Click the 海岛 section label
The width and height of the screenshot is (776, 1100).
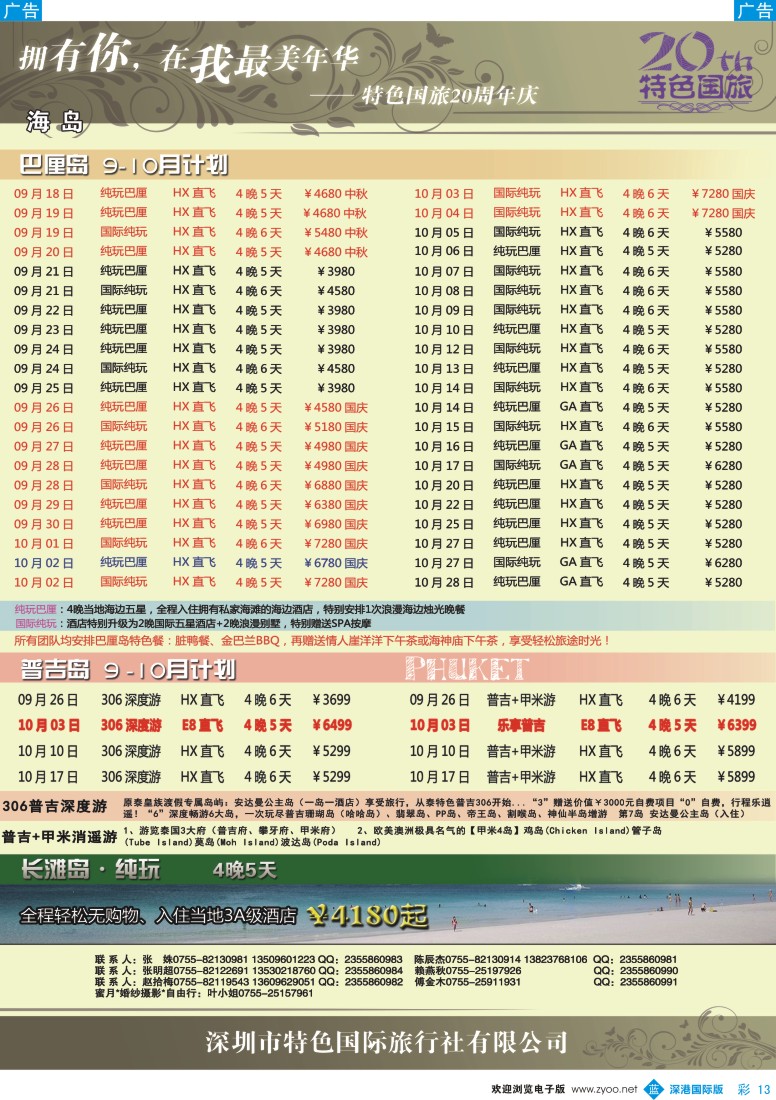(55, 122)
